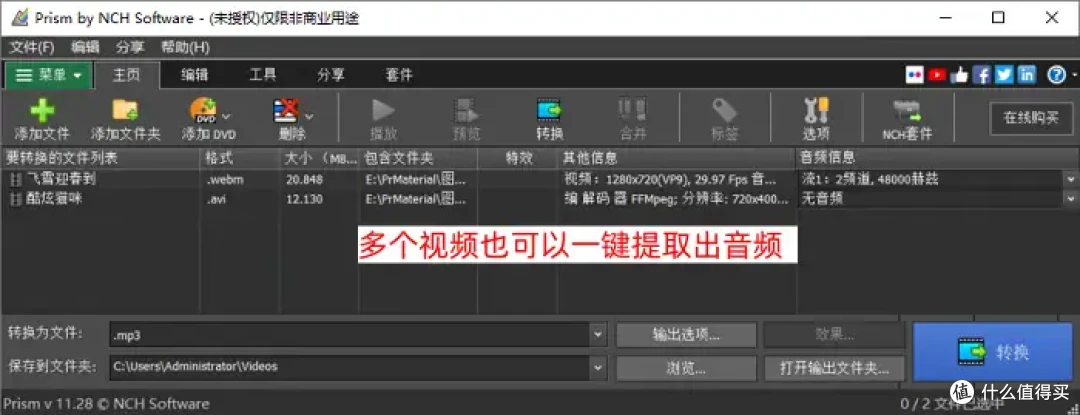This screenshot has width=1080, height=415.
Task: Click the thumbs-up like icon
Action: (959, 75)
